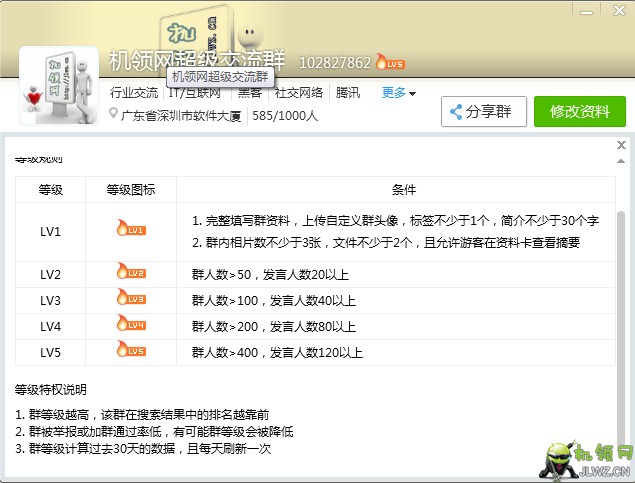Select the 黑客 tag
635x483 pixels.
pyautogui.click(x=249, y=93)
